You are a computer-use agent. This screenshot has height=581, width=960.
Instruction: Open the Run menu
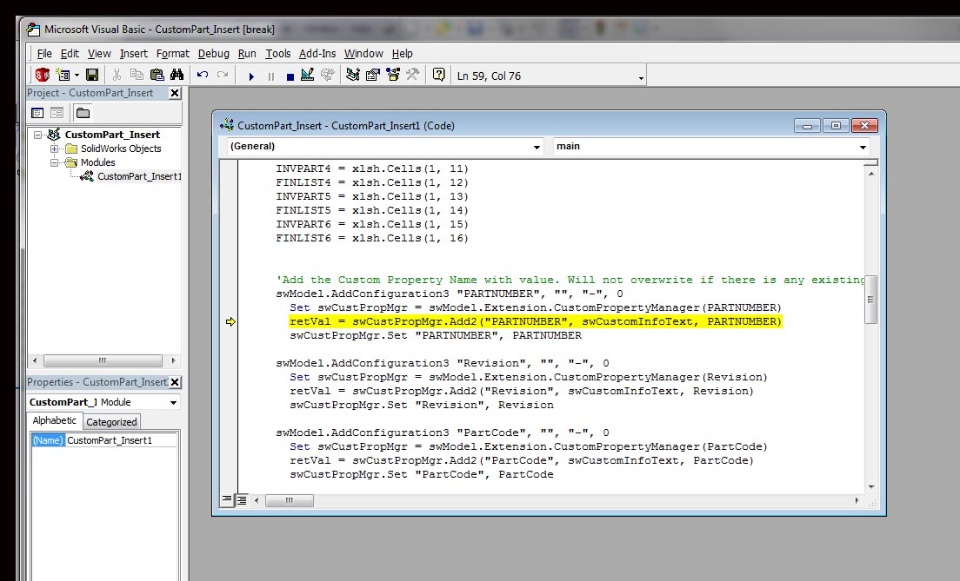coord(247,54)
